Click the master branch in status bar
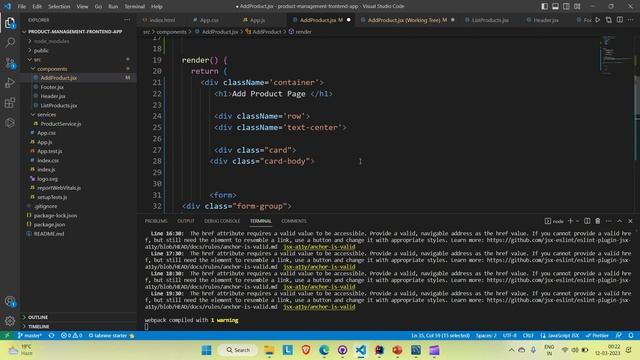The image size is (640, 360). point(30,336)
